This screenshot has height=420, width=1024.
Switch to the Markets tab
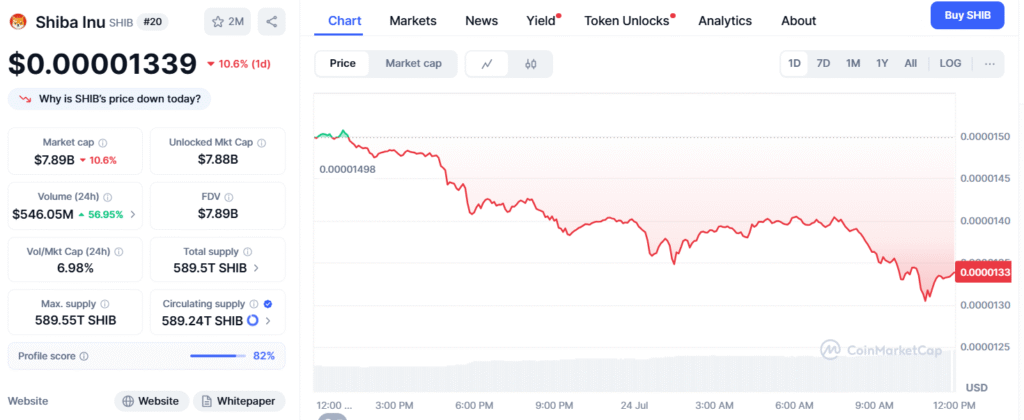(413, 21)
